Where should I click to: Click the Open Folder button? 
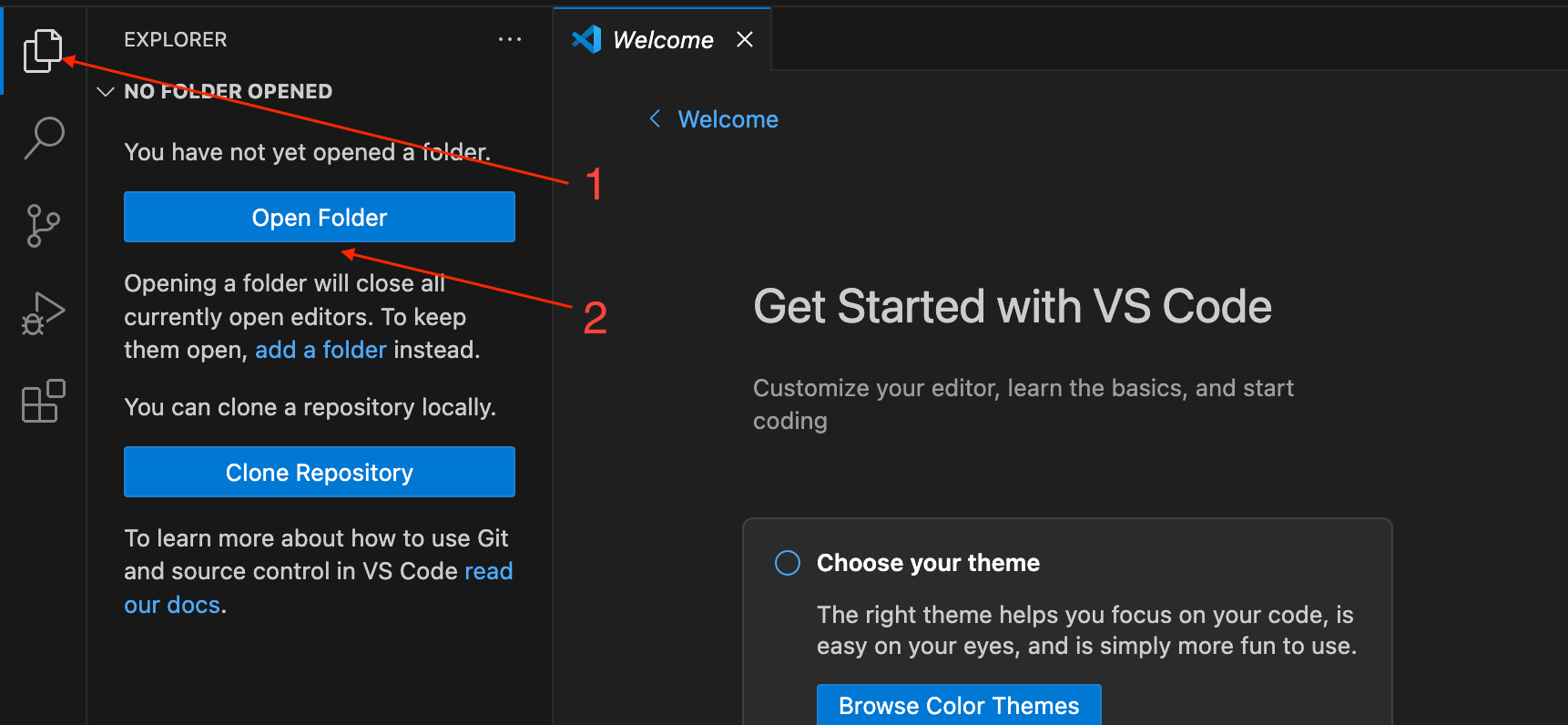tap(319, 217)
